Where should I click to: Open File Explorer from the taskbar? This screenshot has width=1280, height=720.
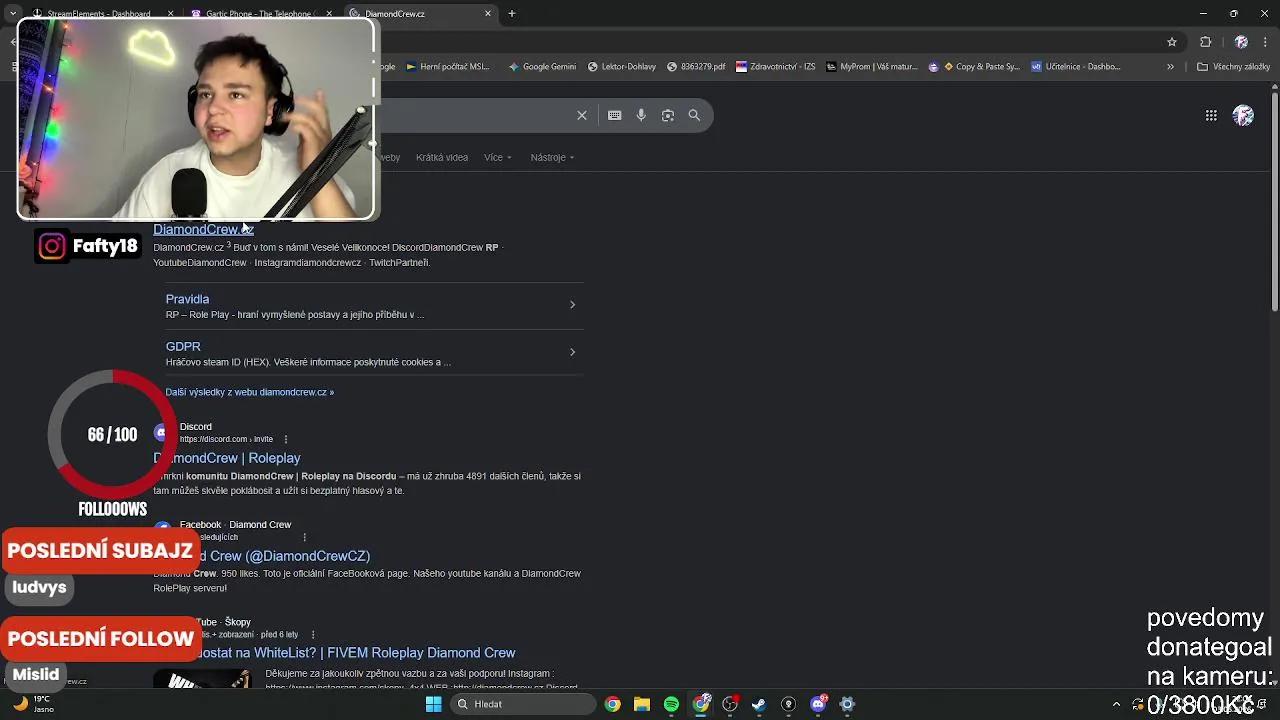(x=642, y=704)
